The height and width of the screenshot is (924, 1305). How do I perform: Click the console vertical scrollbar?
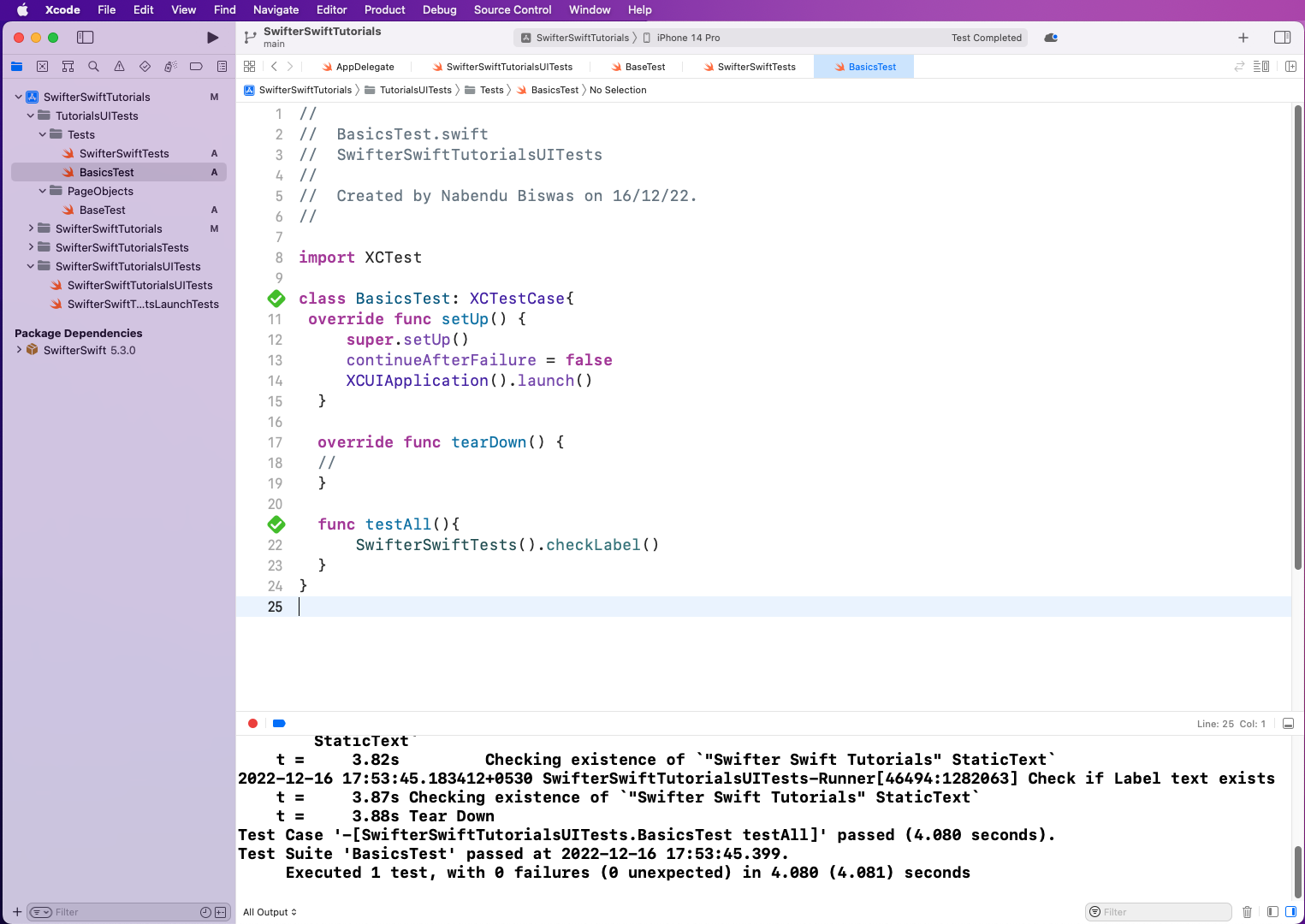1298,871
